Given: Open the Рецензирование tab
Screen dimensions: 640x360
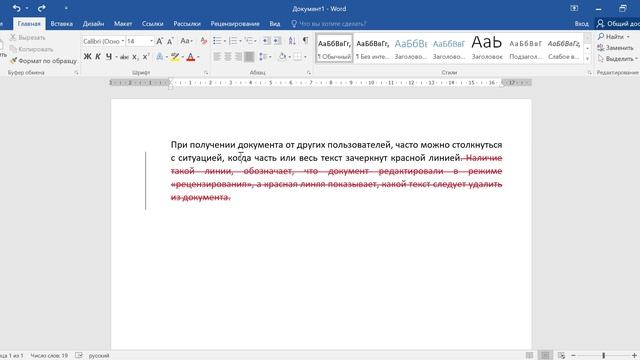Looking at the screenshot, I should click(235, 24).
